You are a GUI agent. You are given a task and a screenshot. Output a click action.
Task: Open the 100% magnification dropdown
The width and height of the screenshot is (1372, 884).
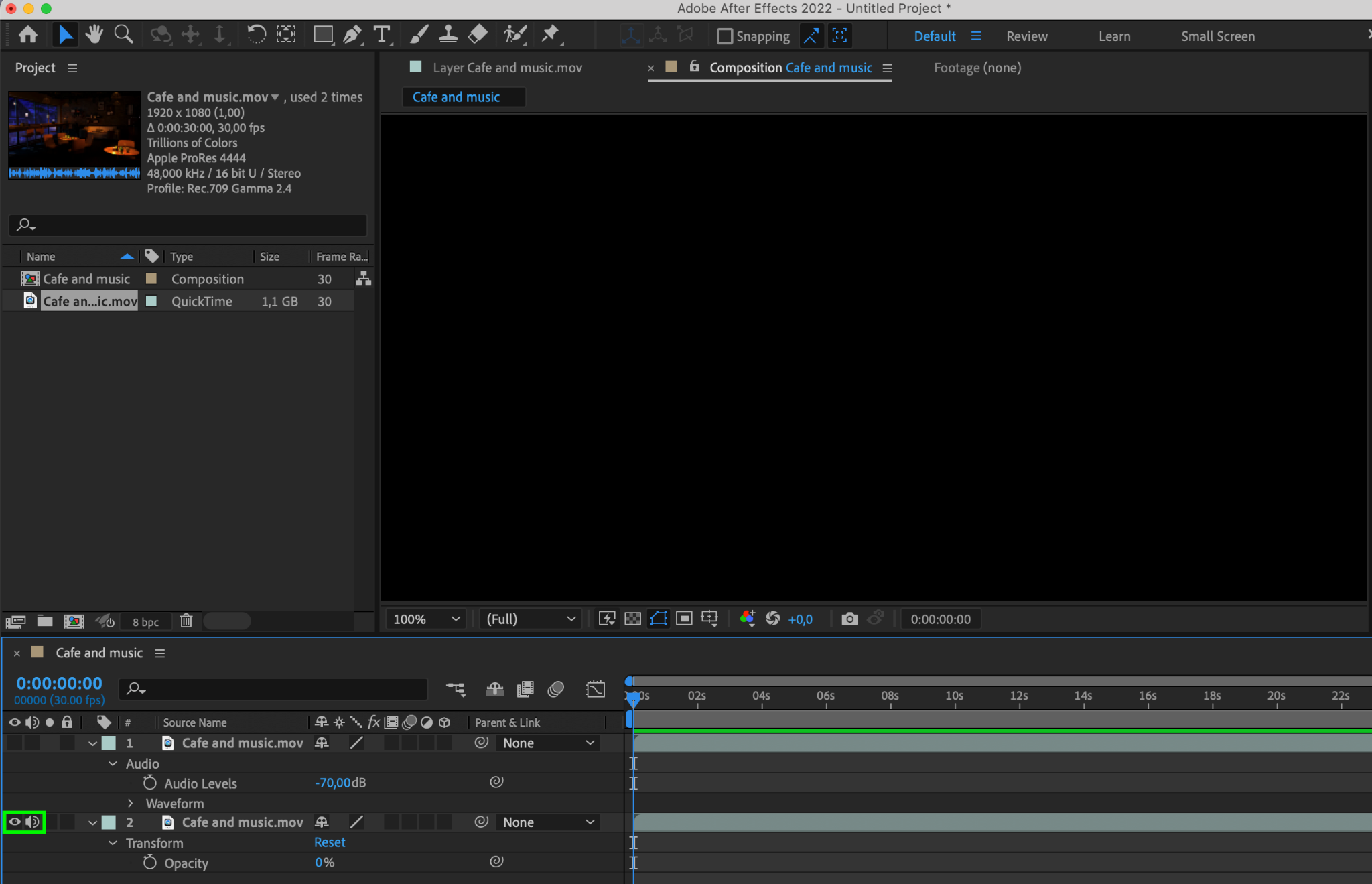coord(427,619)
